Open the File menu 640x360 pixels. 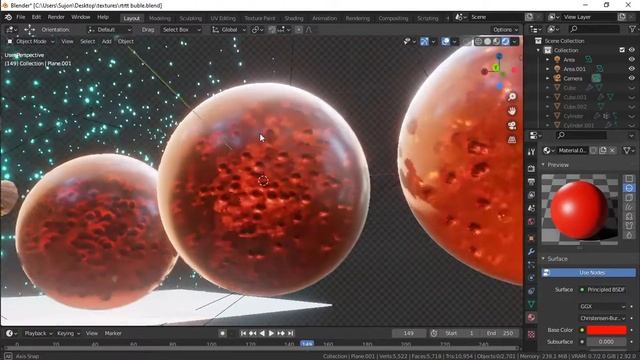point(21,17)
